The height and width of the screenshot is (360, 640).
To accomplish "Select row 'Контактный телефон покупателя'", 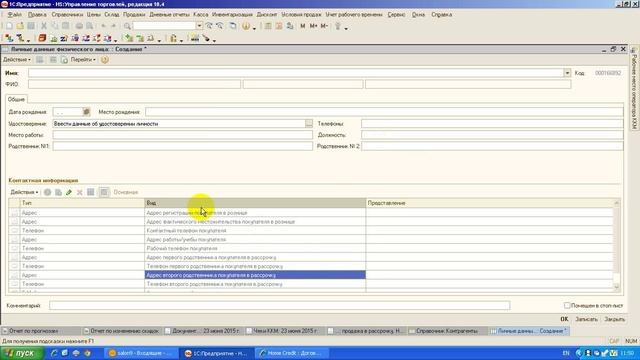I will 311,231.
